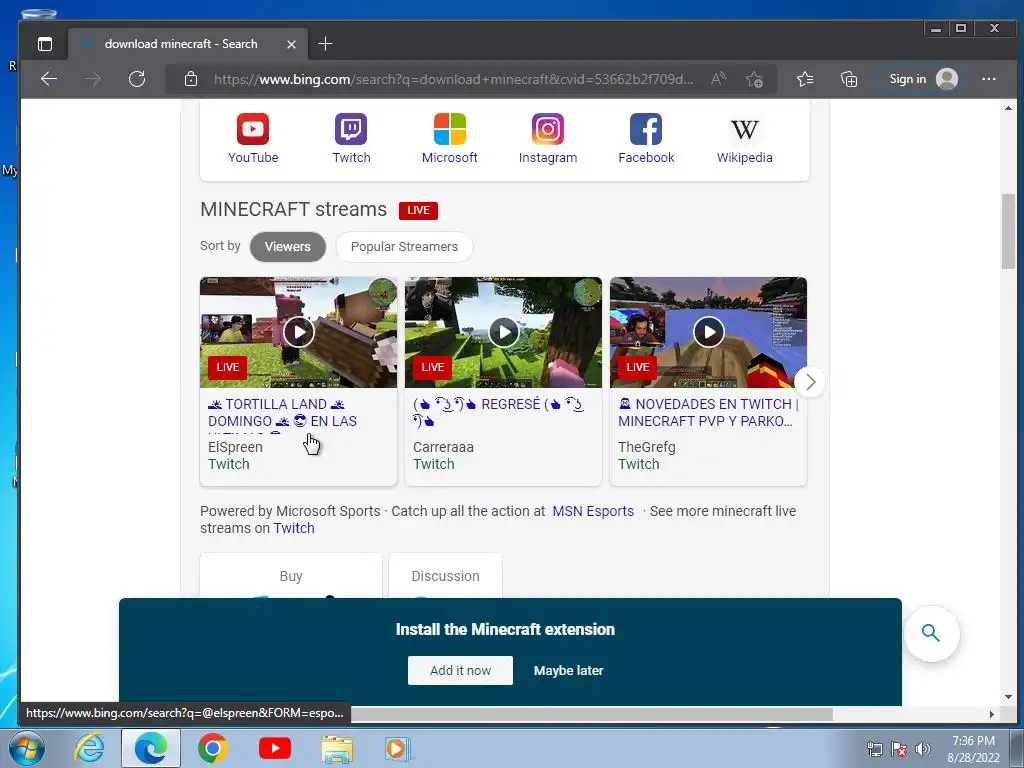The image size is (1024, 768).
Task: Open a new browser tab
Action: (325, 44)
